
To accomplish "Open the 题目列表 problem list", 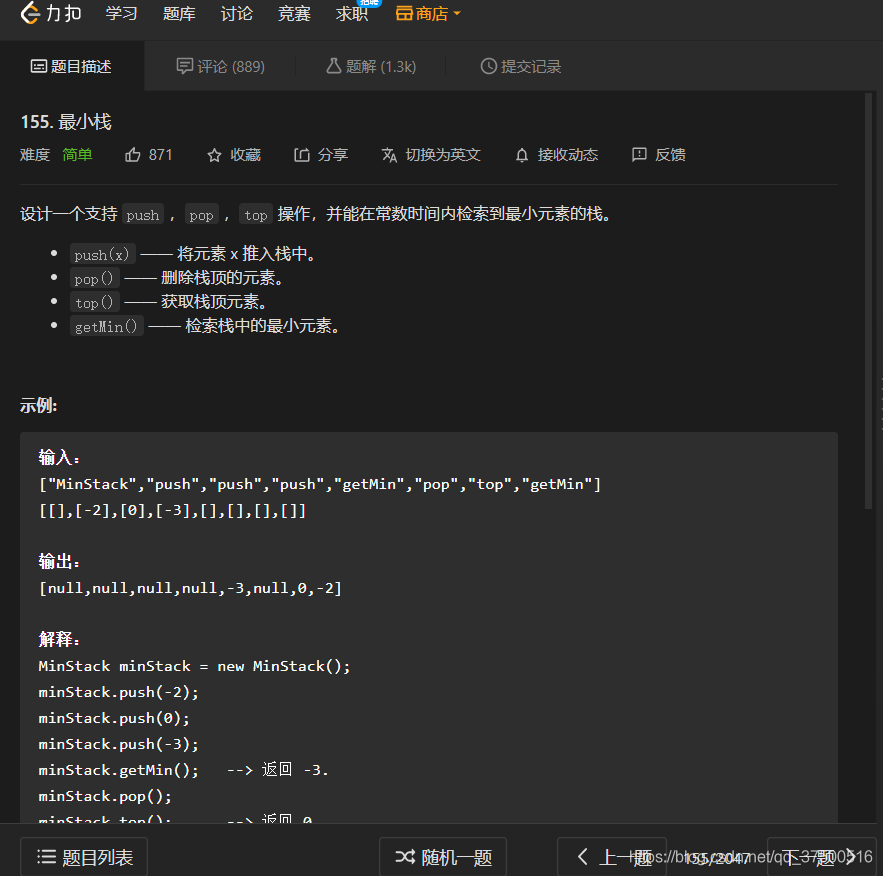I will click(83, 856).
